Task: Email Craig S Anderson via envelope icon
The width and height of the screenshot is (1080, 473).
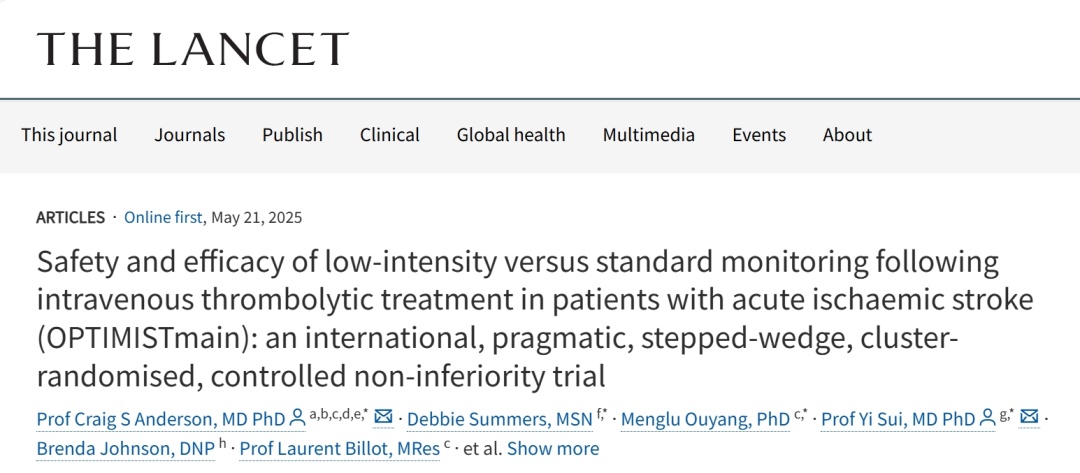Action: click(383, 417)
